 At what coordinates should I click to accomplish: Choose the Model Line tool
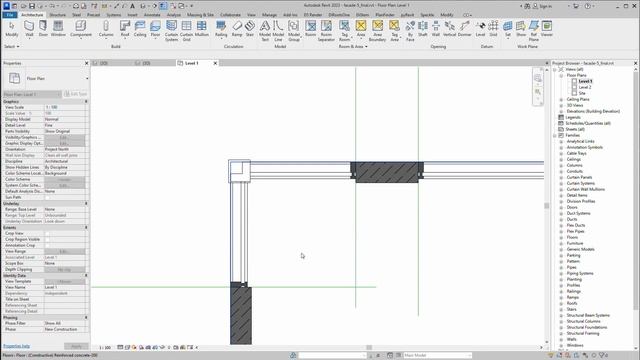278,31
